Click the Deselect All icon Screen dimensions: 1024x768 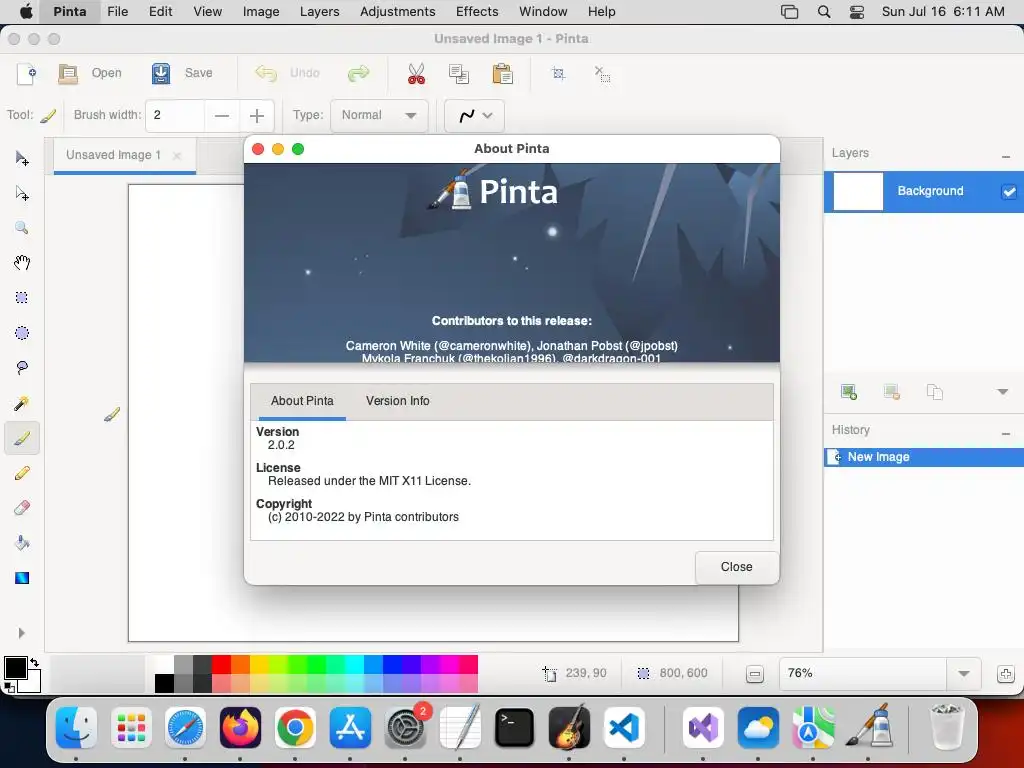click(602, 73)
